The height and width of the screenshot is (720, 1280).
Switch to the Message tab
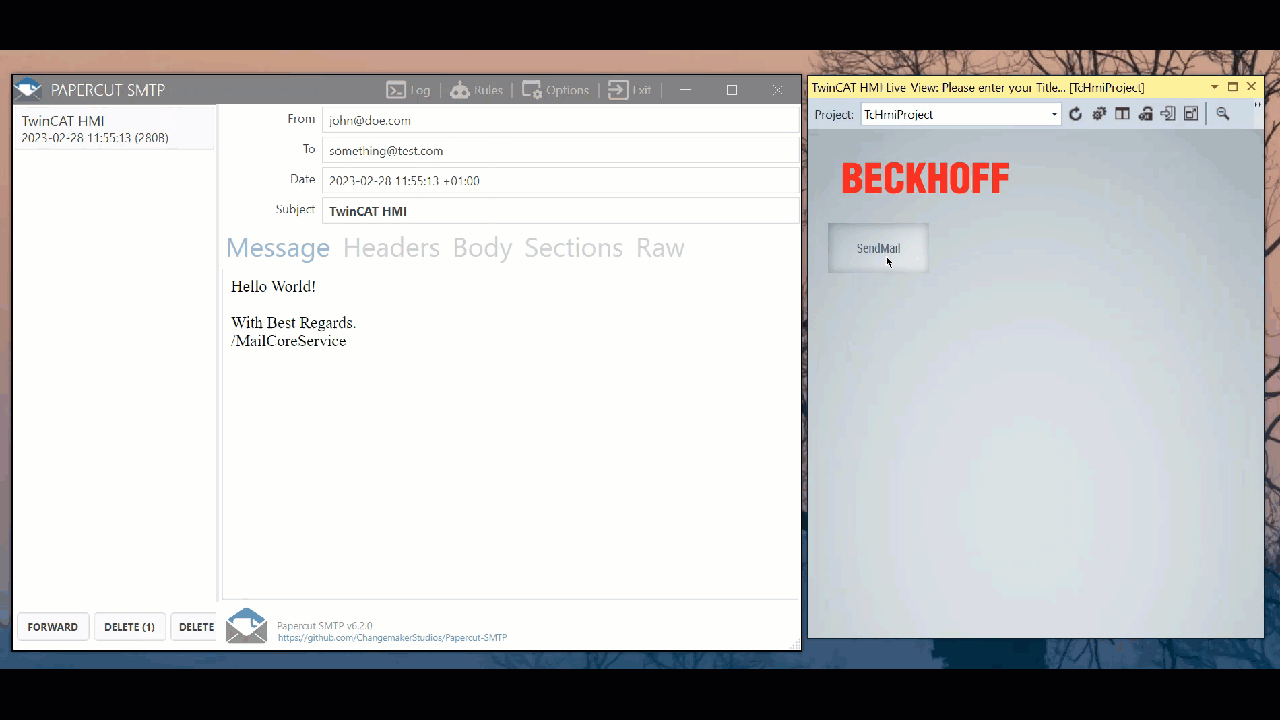[x=278, y=248]
